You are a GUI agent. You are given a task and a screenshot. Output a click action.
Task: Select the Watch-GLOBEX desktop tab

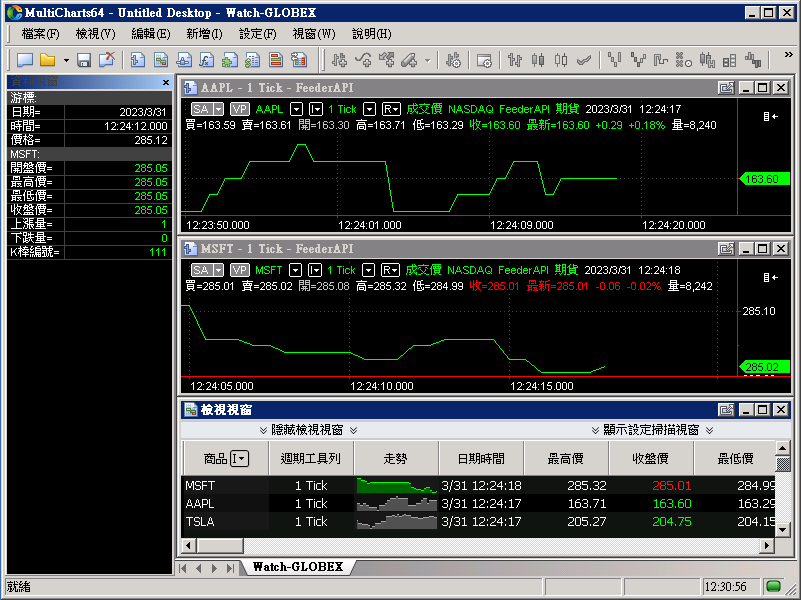coord(298,567)
